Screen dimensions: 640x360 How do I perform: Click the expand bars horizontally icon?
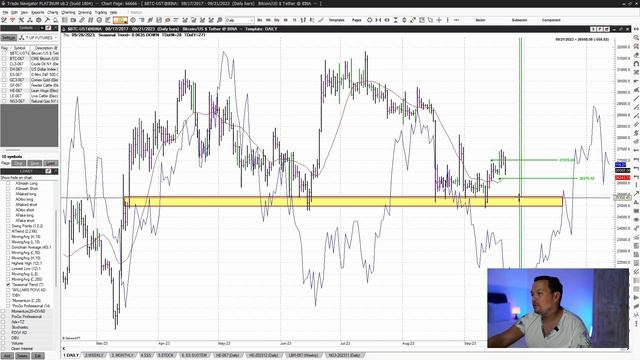(x=387, y=20)
